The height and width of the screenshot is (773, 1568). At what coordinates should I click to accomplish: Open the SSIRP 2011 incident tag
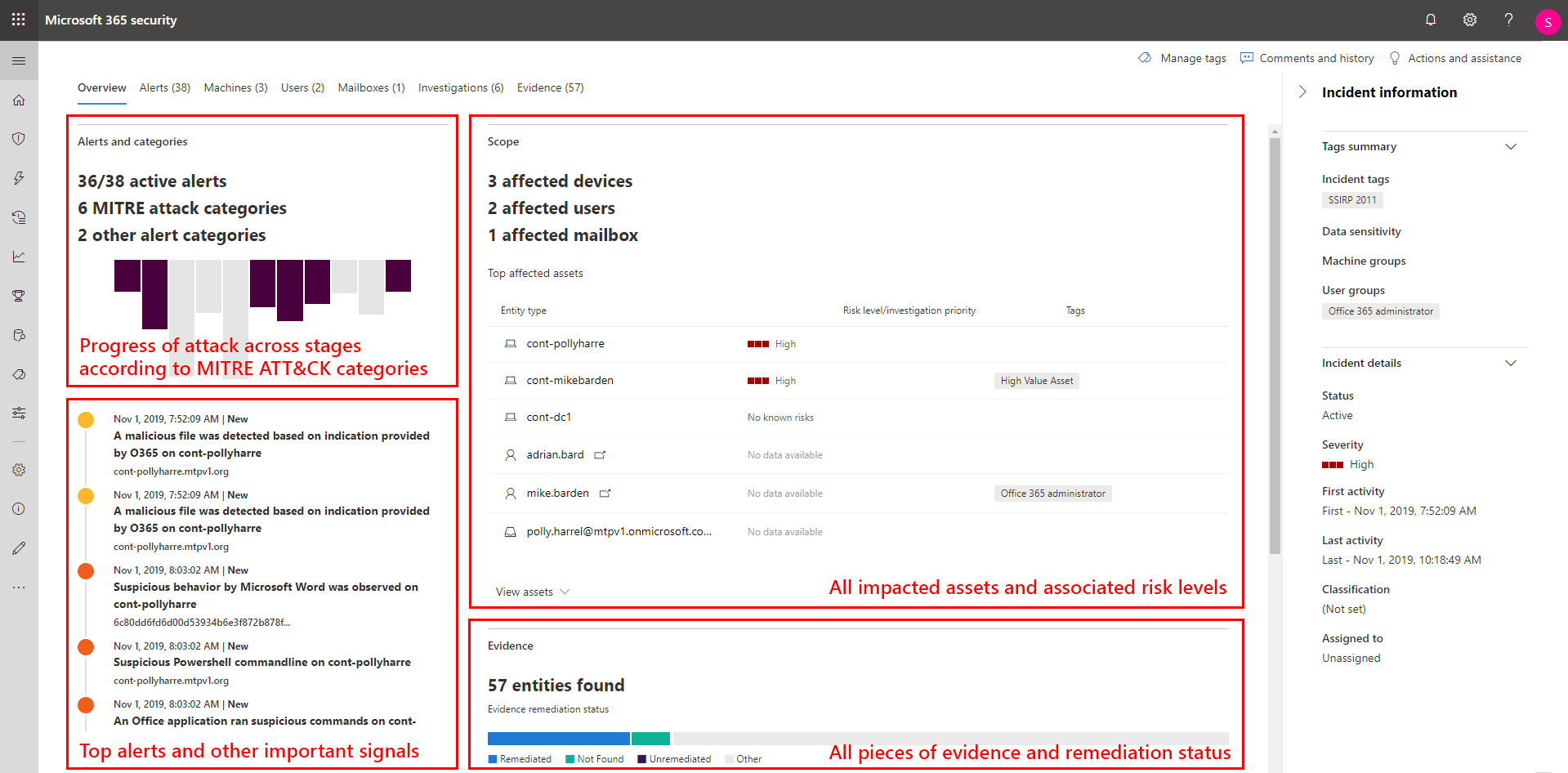pyautogui.click(x=1352, y=199)
